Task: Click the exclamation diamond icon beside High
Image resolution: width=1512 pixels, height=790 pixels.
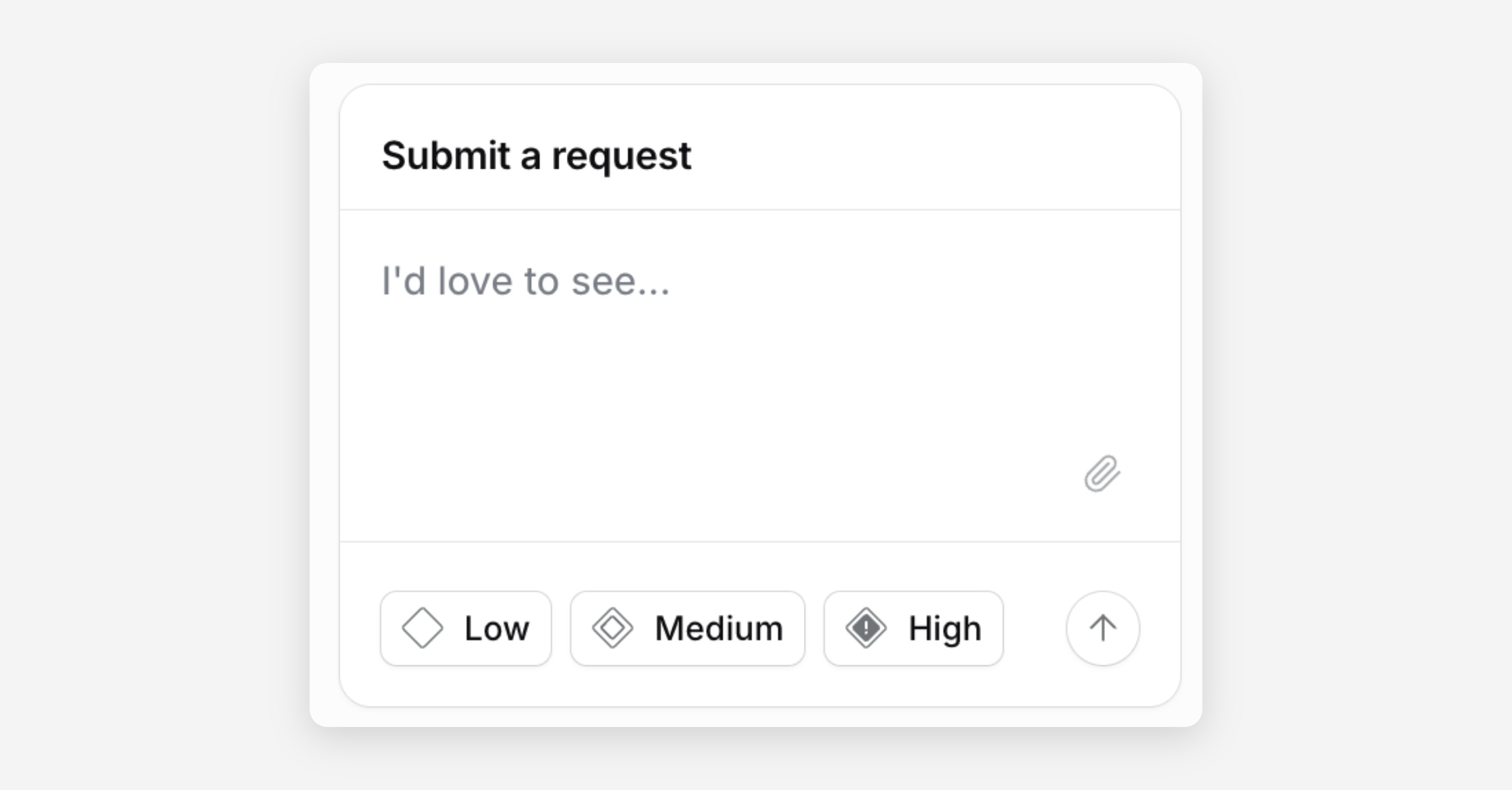Action: point(866,628)
